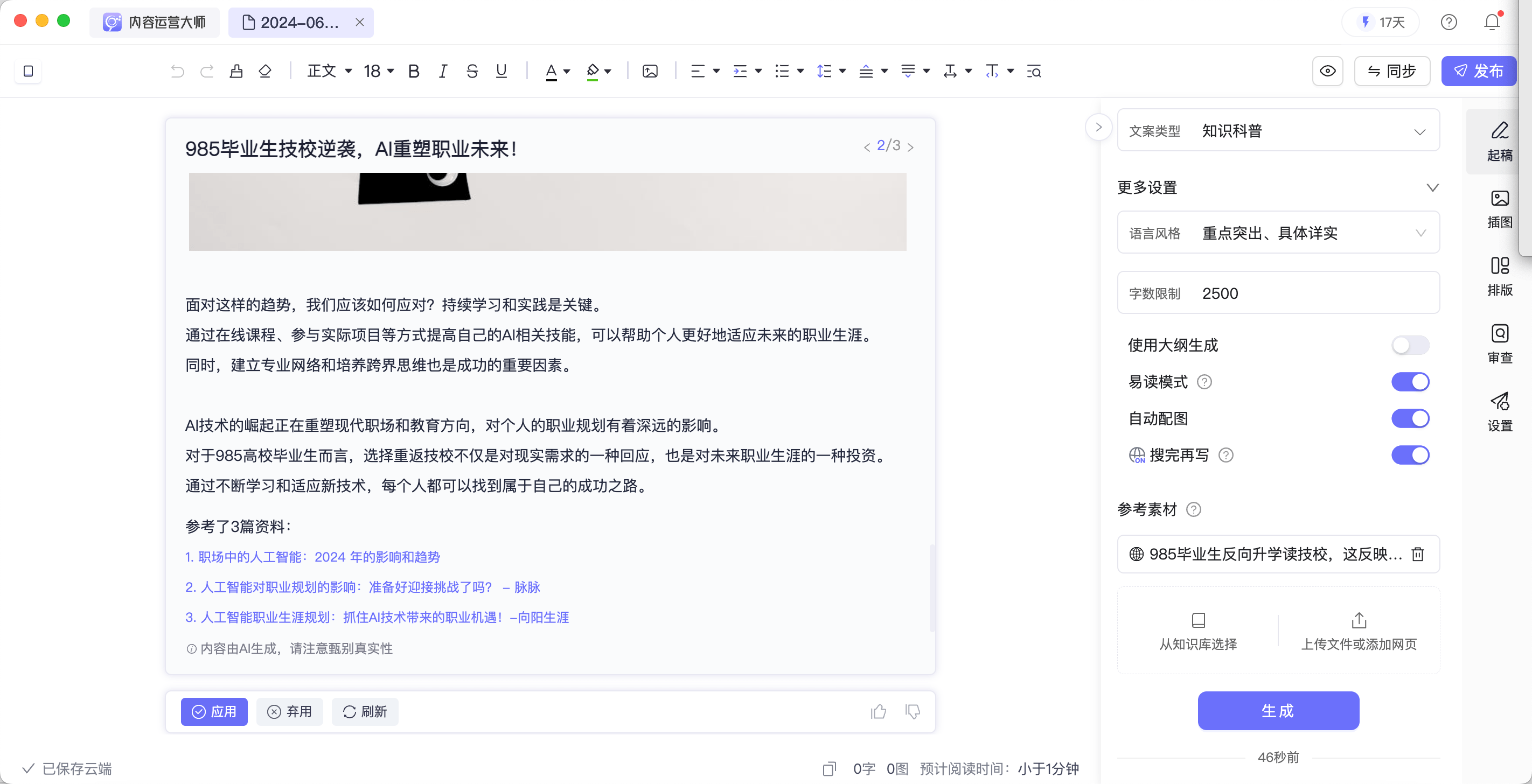1532x784 pixels.
Task: Click the eraser clear-format icon
Action: pos(265,71)
